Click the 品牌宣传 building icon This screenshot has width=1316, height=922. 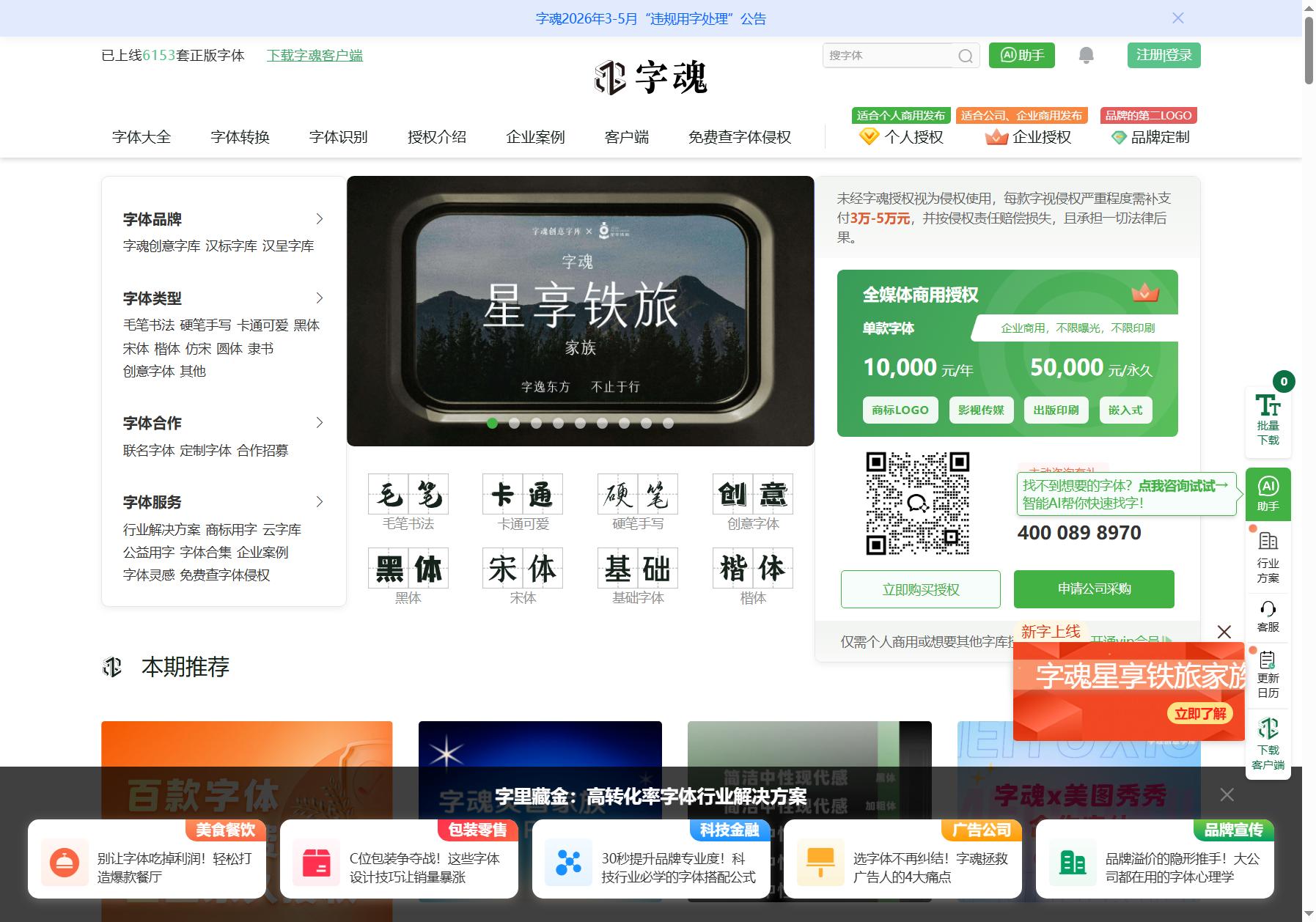click(x=1073, y=863)
